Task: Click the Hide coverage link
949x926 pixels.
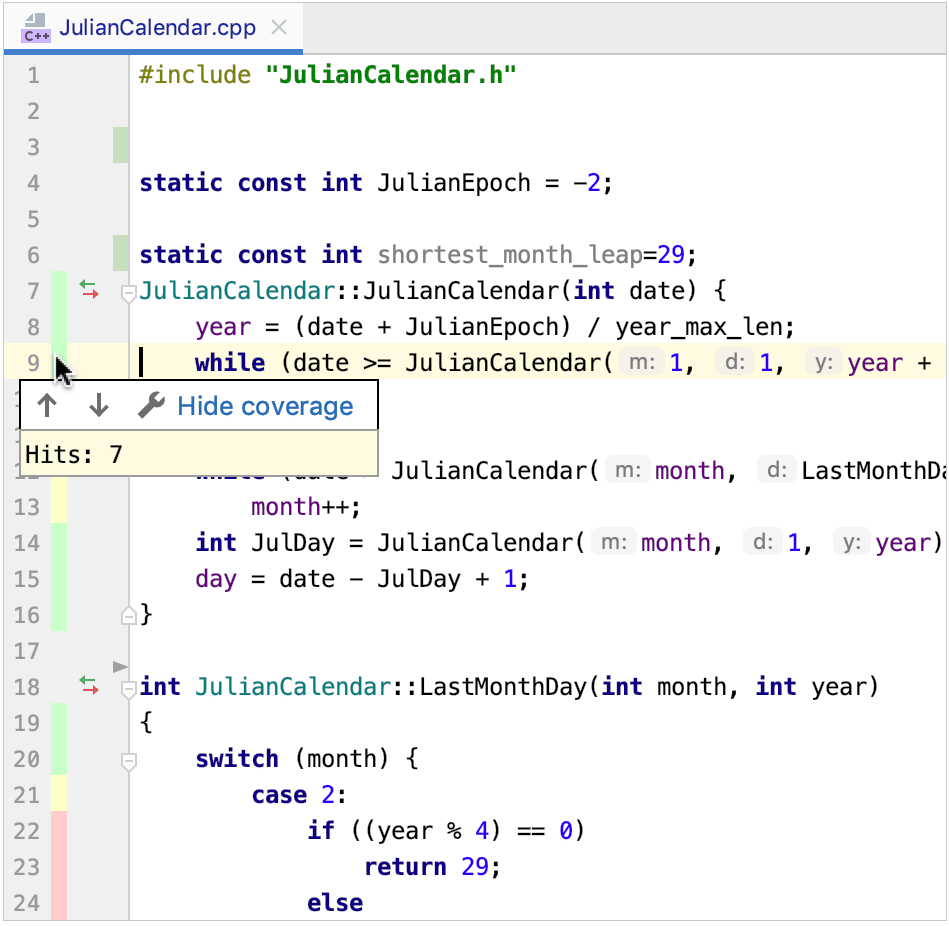Action: 265,406
